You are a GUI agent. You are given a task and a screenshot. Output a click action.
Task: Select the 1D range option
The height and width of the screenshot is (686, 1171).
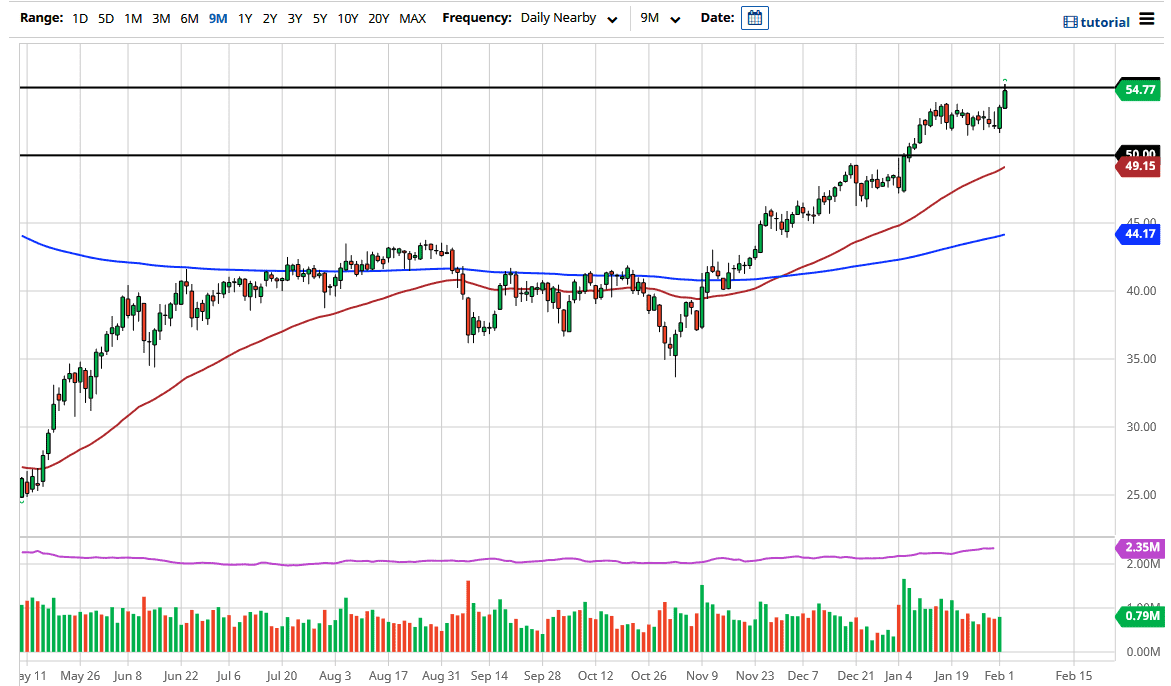click(78, 18)
